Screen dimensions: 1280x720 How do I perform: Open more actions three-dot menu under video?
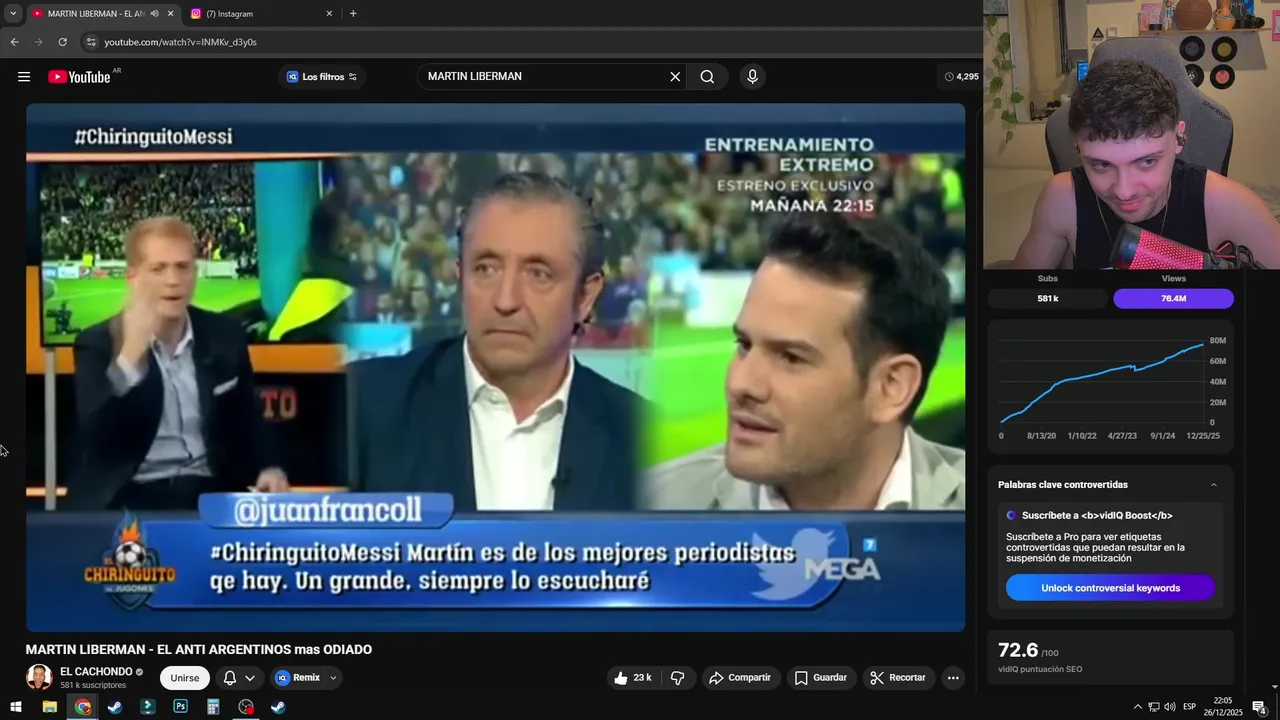[953, 678]
